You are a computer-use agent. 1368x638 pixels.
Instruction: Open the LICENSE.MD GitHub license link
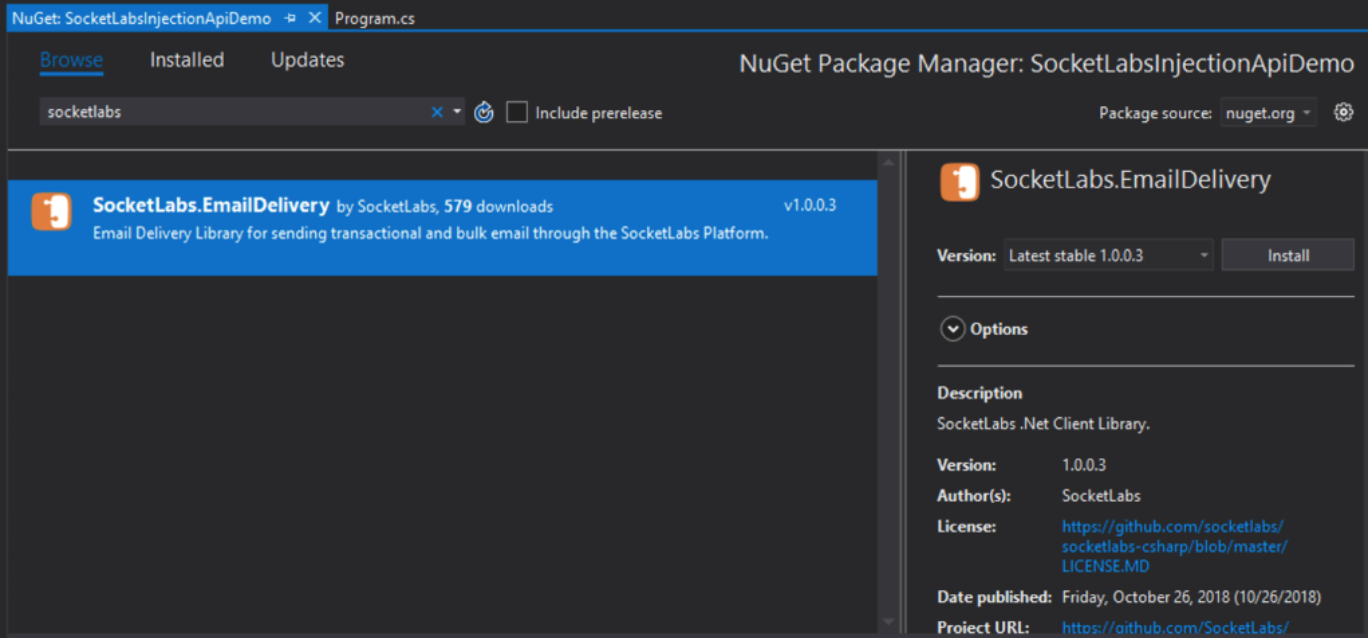pos(1175,546)
